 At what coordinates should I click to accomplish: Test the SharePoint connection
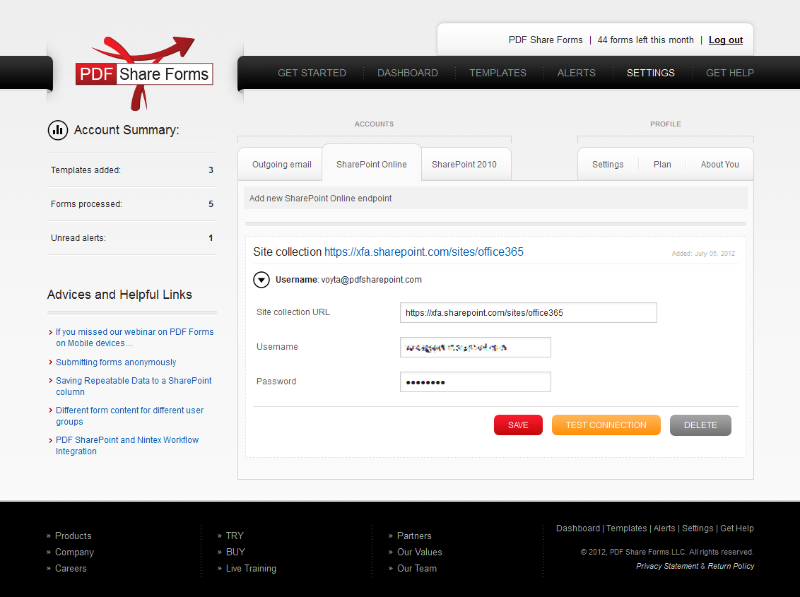pyautogui.click(x=606, y=425)
